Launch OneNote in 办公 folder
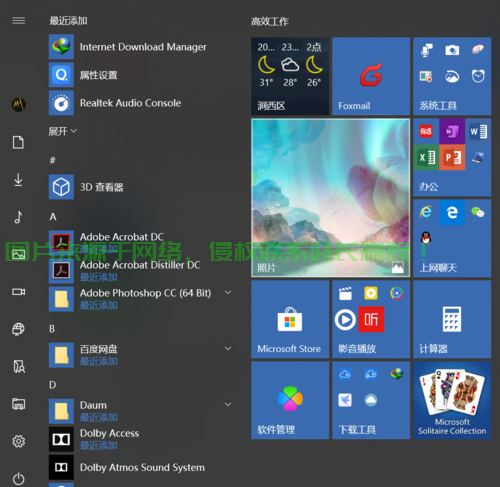This screenshot has width=500, height=487. (452, 131)
